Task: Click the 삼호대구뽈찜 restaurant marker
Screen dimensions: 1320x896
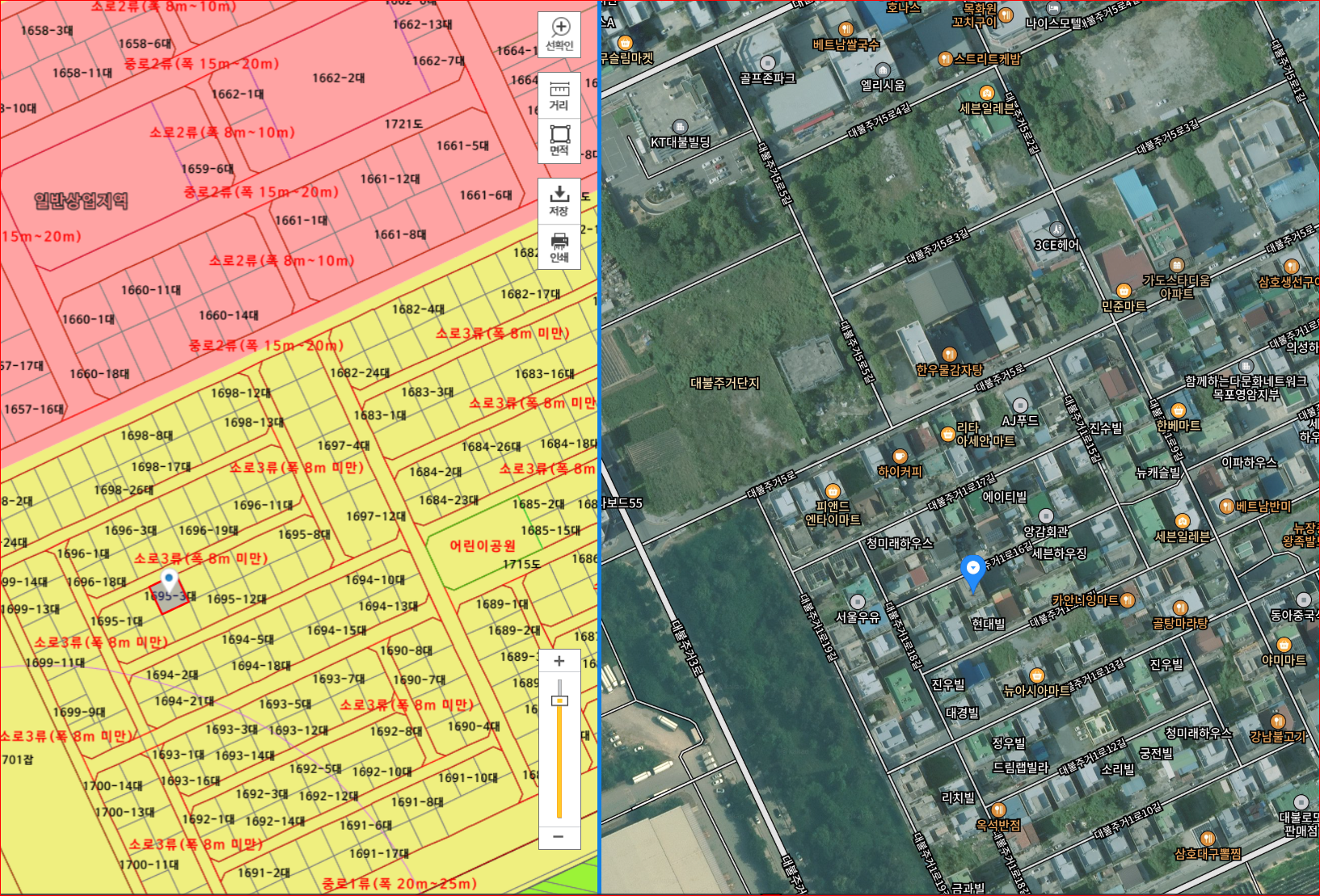Action: pos(1208,846)
